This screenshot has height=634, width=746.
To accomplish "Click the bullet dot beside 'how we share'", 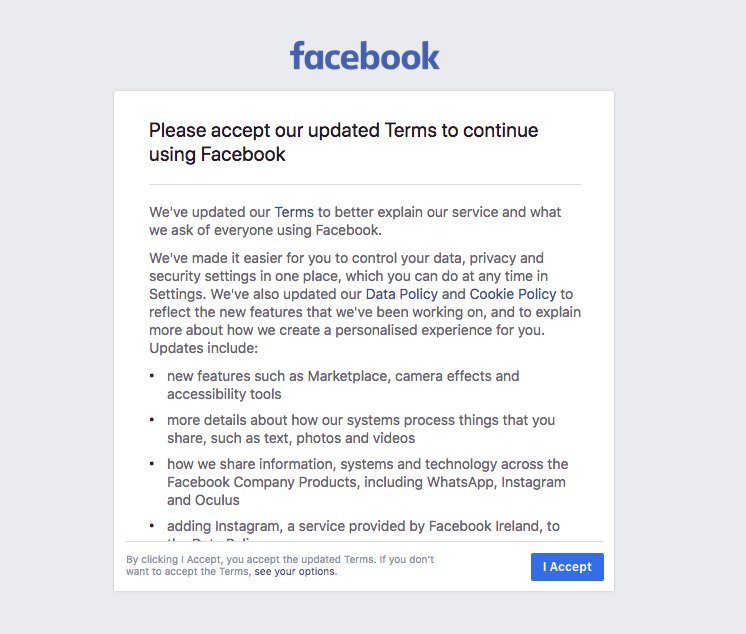I will (x=152, y=465).
